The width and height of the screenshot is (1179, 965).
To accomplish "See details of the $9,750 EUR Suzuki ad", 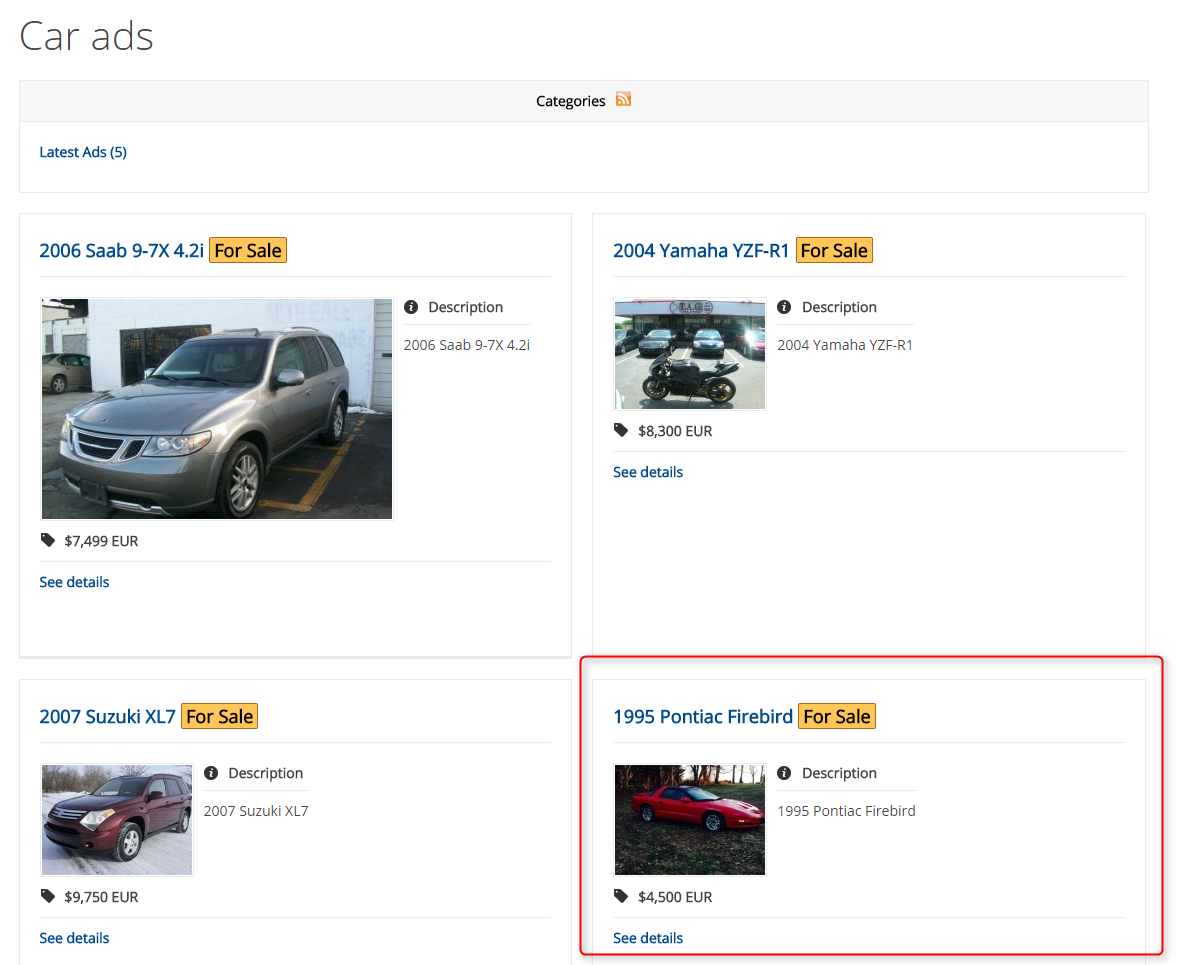I will pyautogui.click(x=74, y=938).
